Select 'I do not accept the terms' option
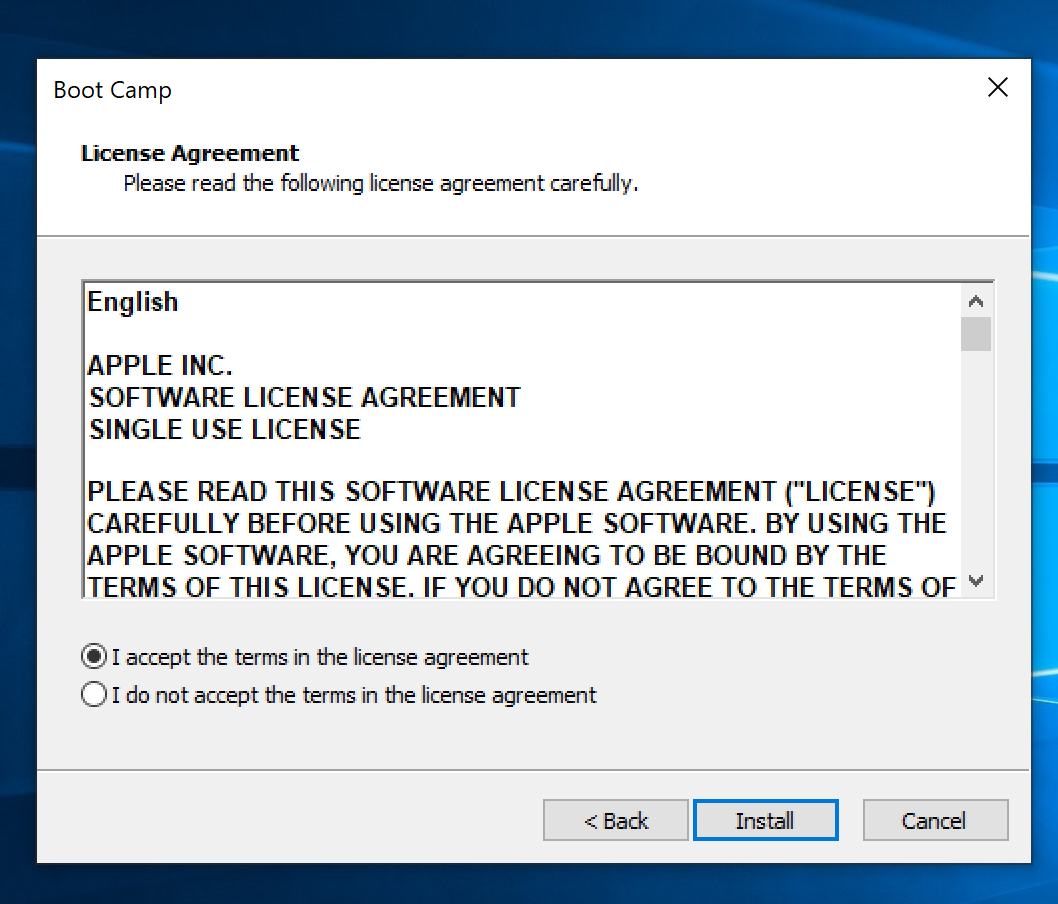Image resolution: width=1058 pixels, height=904 pixels. (94, 694)
